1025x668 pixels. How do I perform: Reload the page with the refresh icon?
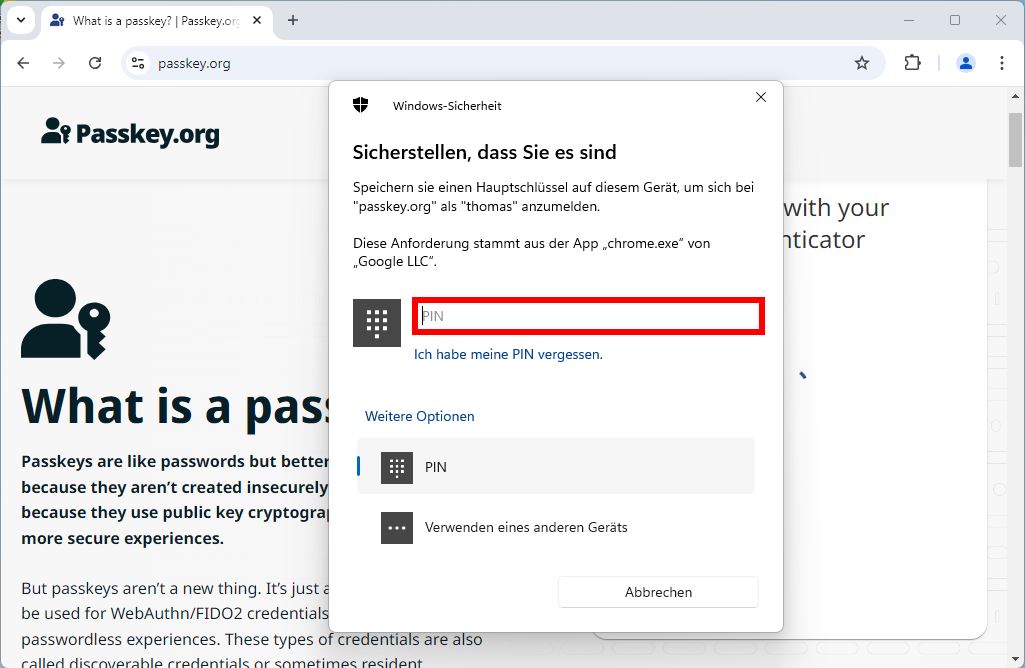[95, 62]
